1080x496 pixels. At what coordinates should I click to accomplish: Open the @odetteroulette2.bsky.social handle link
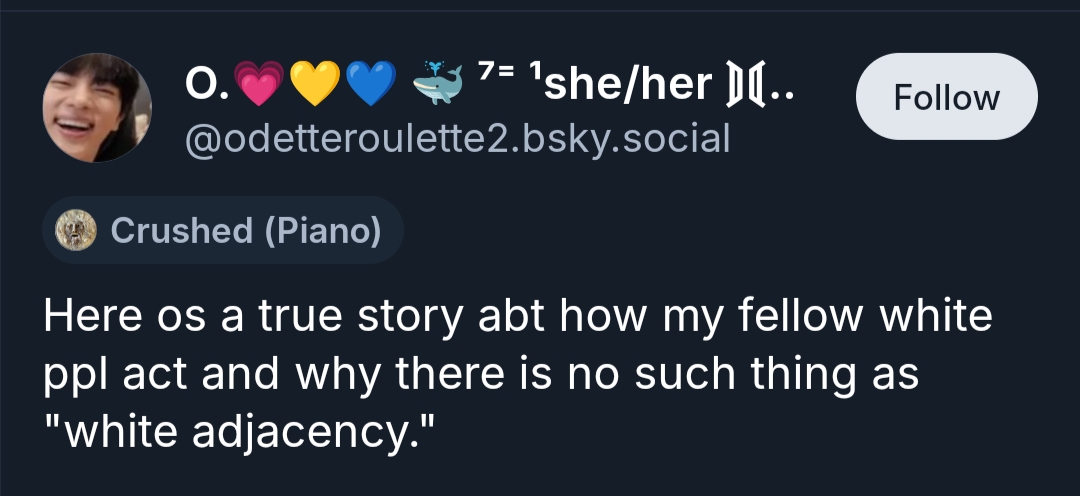457,139
